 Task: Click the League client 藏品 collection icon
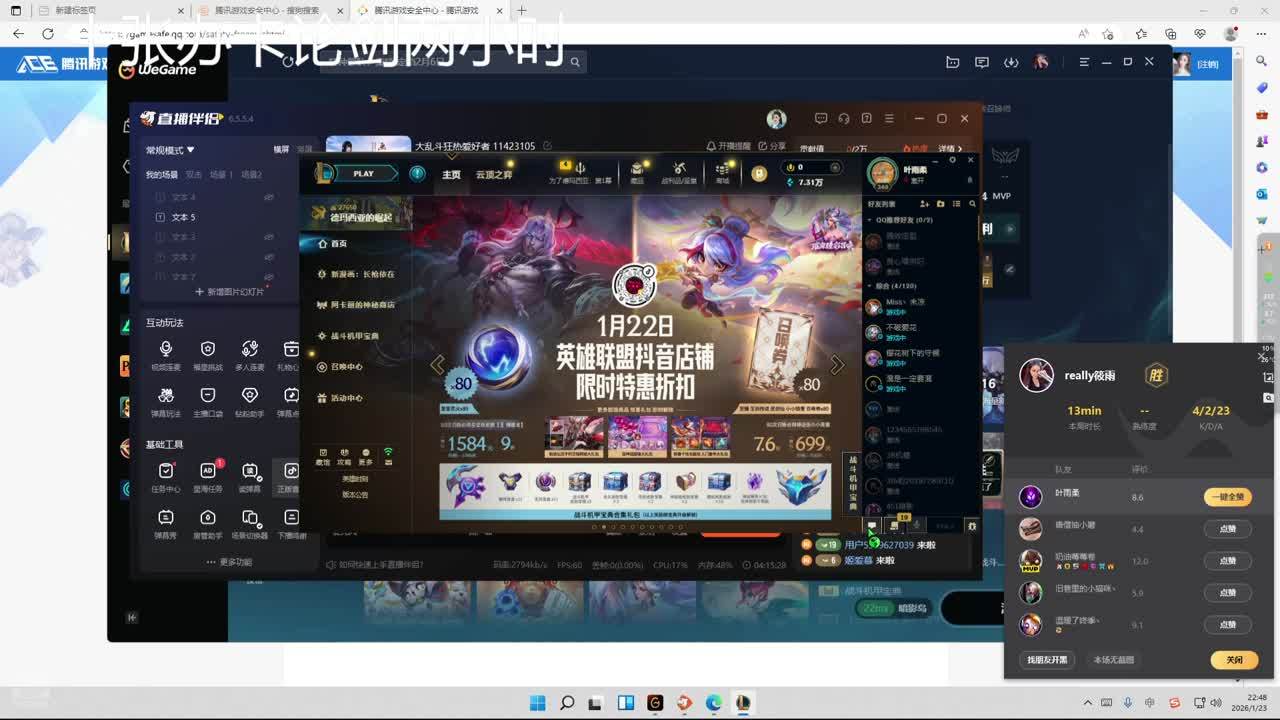tap(637, 169)
